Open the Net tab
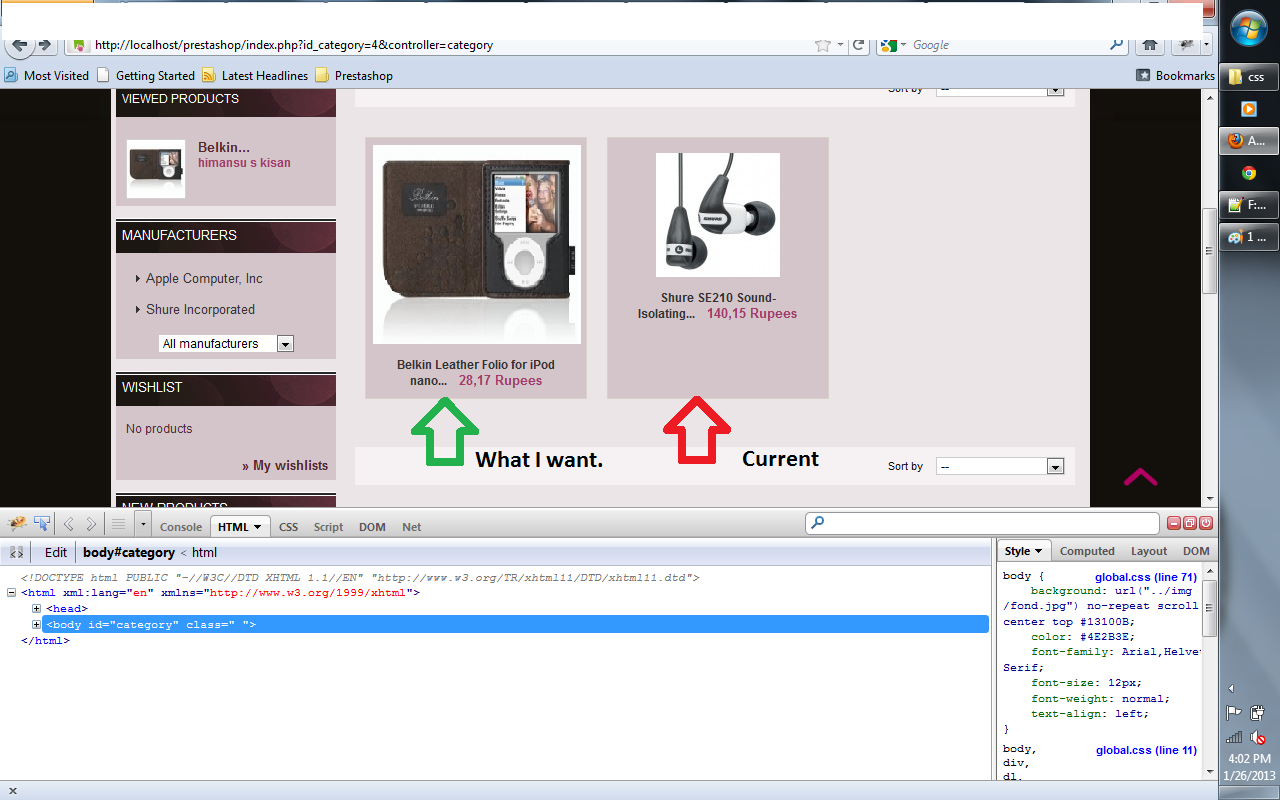This screenshot has width=1280, height=800. 412,527
